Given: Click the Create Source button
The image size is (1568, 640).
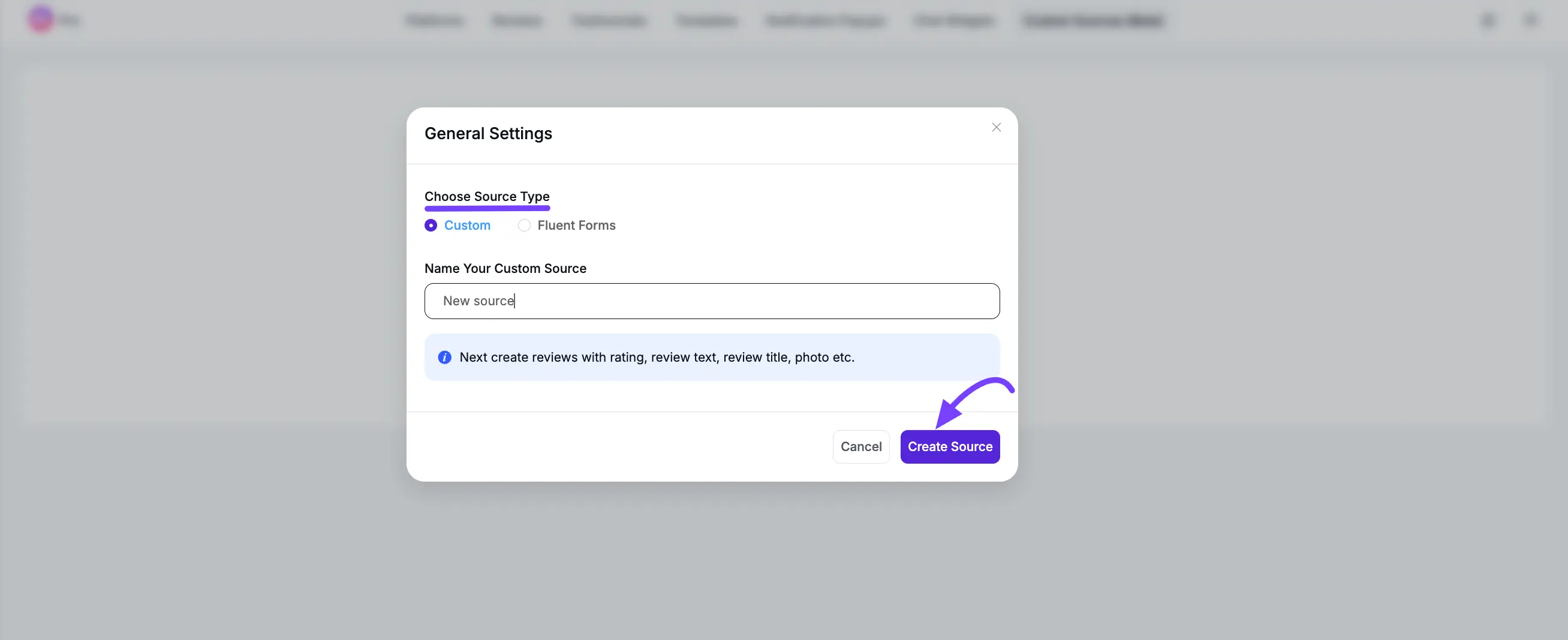Looking at the screenshot, I should tap(950, 446).
